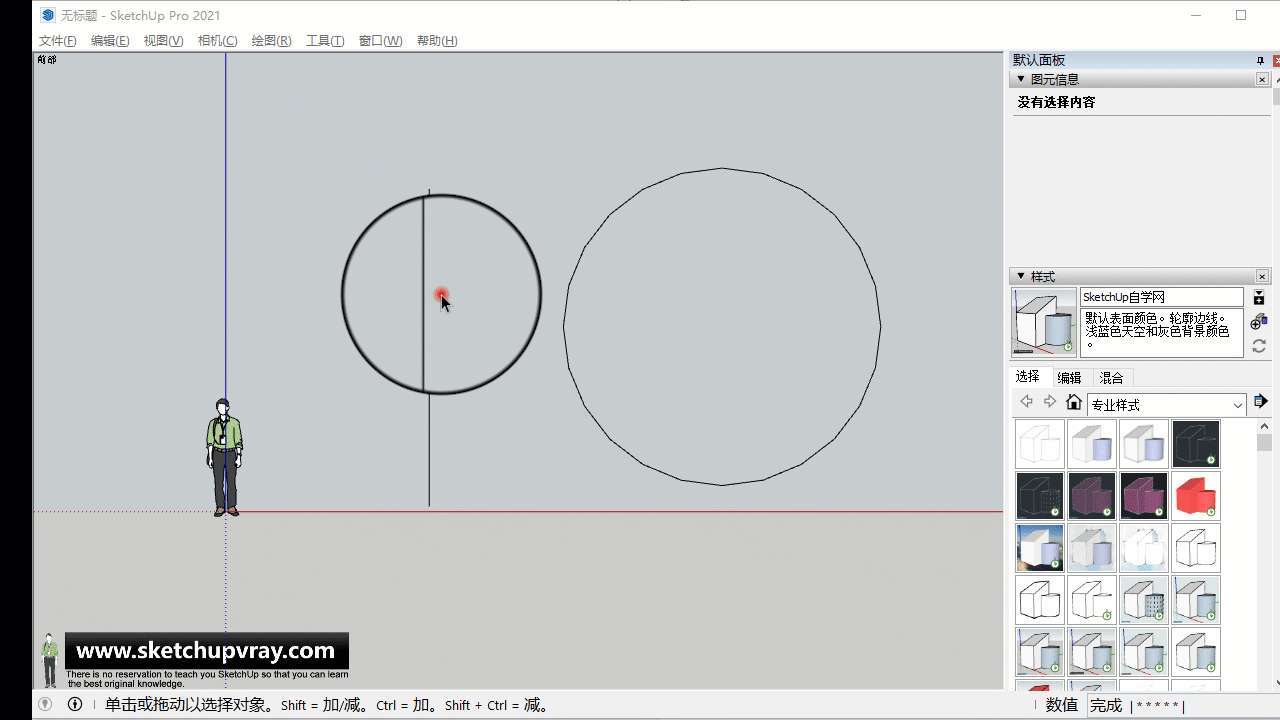
Task: Click the forward arrow in styles browser
Action: [x=1050, y=402]
